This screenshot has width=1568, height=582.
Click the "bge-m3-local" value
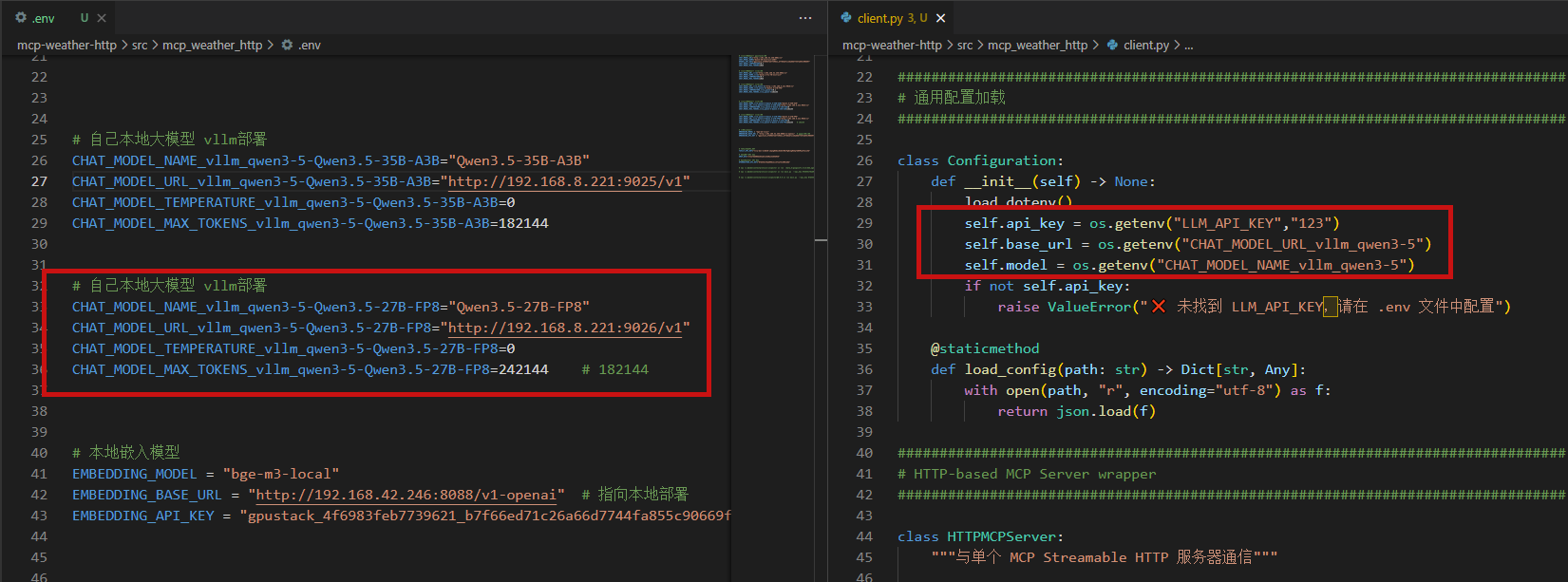tap(280, 474)
